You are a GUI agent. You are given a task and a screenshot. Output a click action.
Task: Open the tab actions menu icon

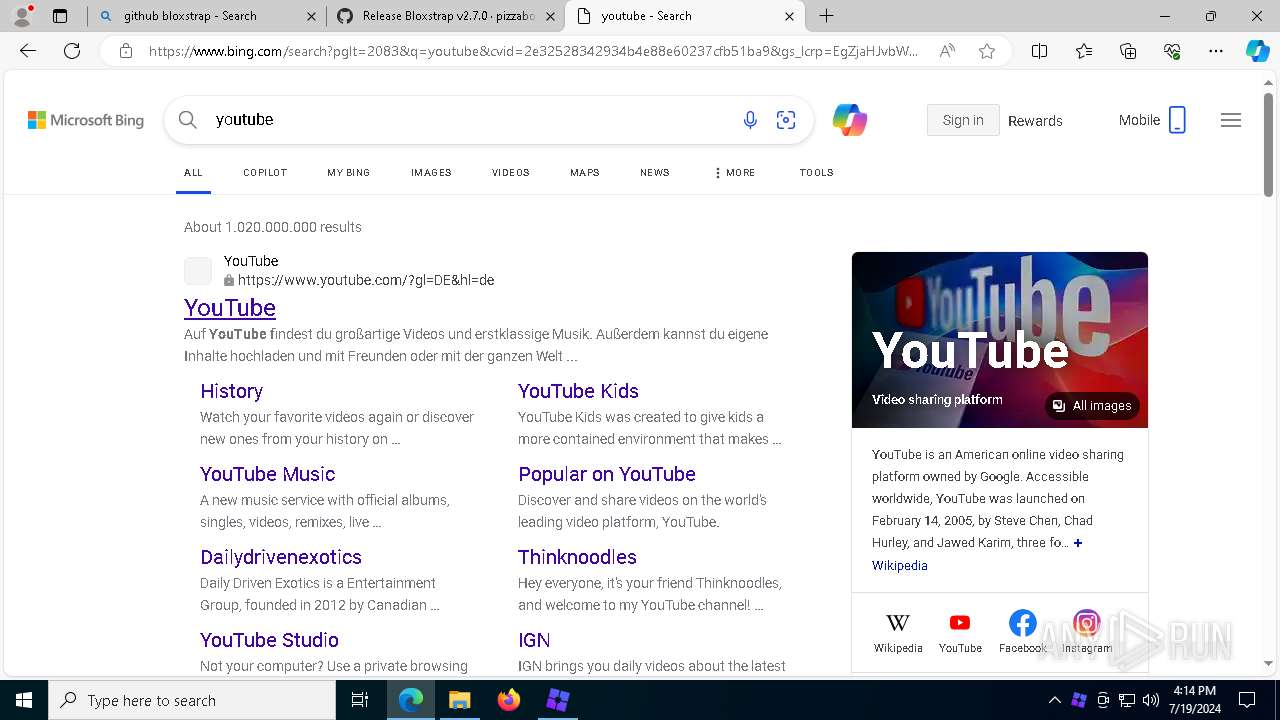point(60,16)
